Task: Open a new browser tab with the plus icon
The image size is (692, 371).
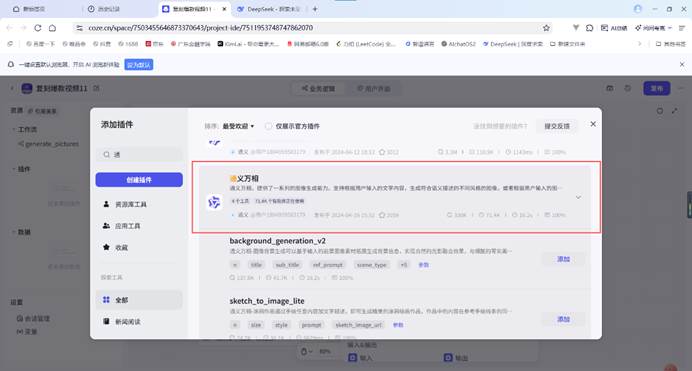Action: click(x=315, y=9)
